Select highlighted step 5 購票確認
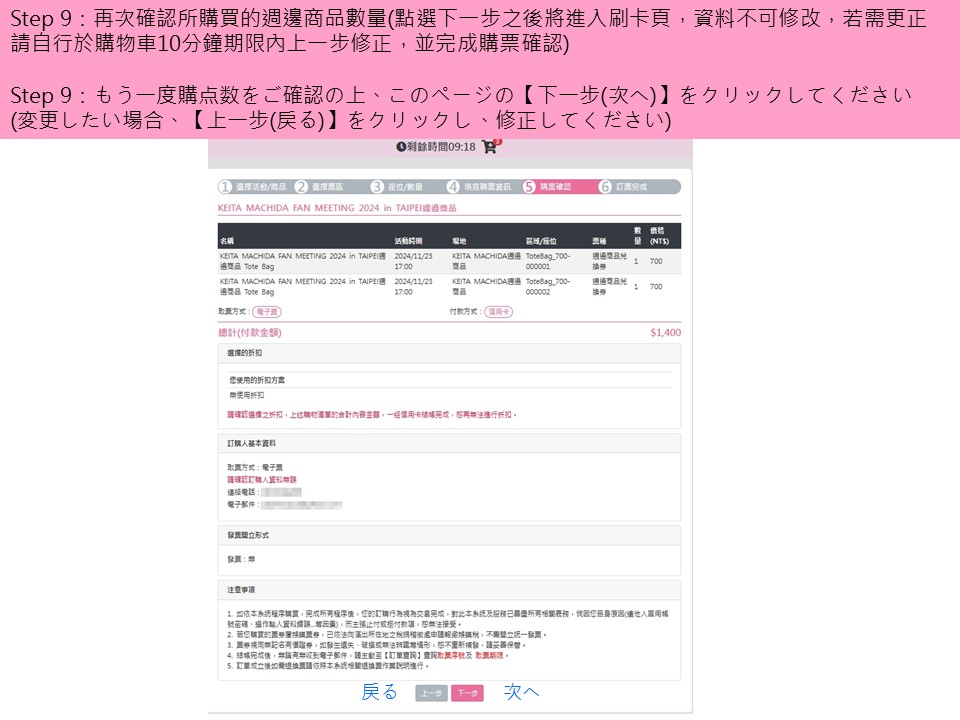The width and height of the screenshot is (960, 720). coord(547,187)
